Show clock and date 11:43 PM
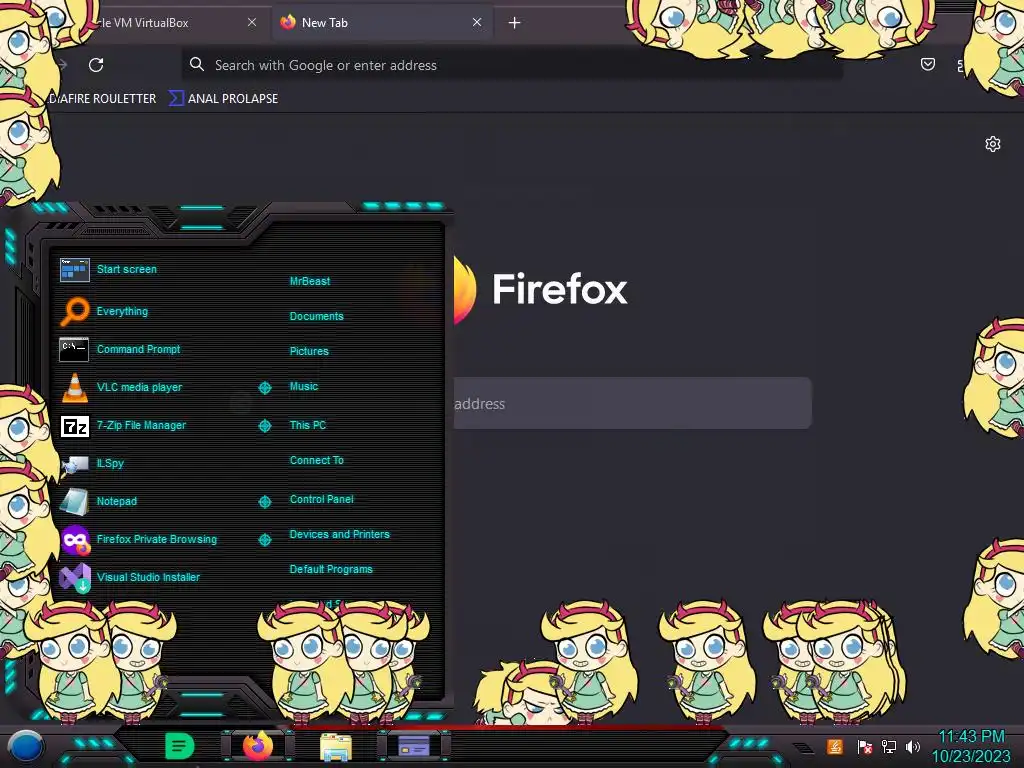The width and height of the screenshot is (1024, 768). point(971,746)
